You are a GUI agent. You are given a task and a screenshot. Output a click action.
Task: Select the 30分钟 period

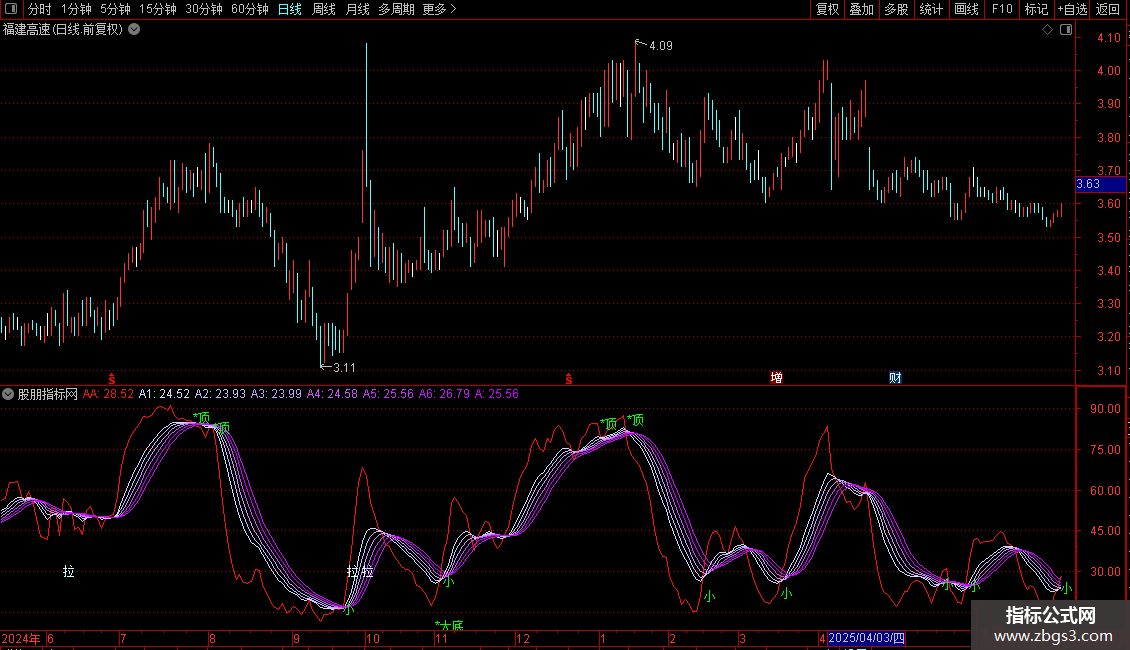click(x=204, y=9)
